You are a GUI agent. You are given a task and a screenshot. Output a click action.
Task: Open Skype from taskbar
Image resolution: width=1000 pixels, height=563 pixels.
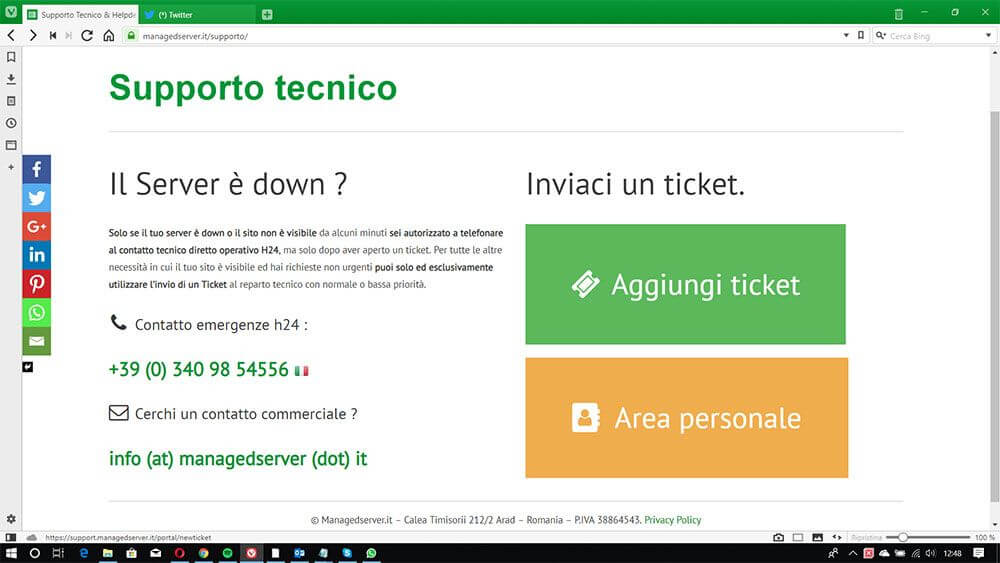pos(347,553)
